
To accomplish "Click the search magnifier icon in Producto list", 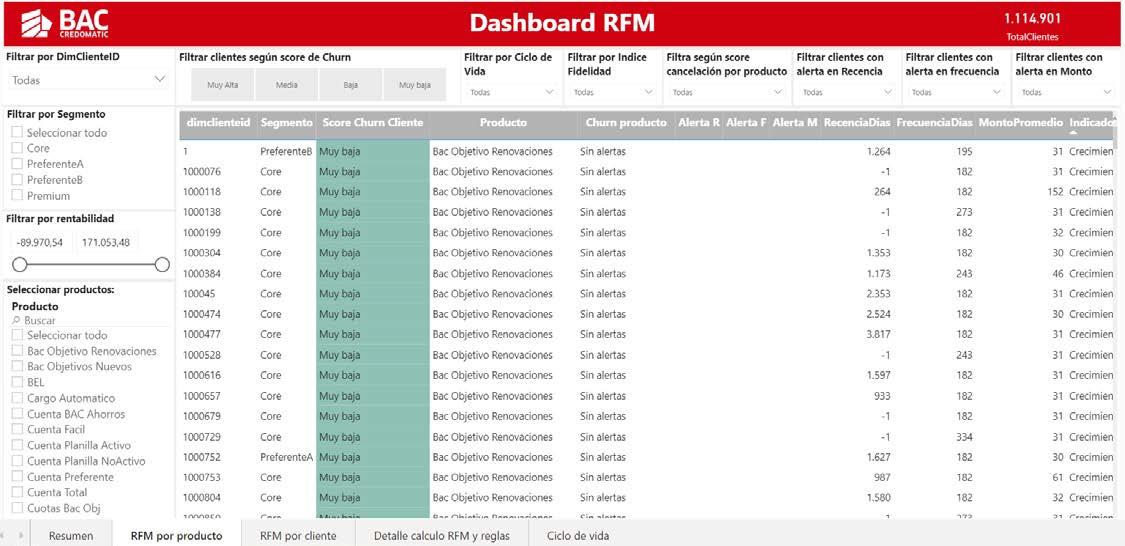I will coord(17,321).
